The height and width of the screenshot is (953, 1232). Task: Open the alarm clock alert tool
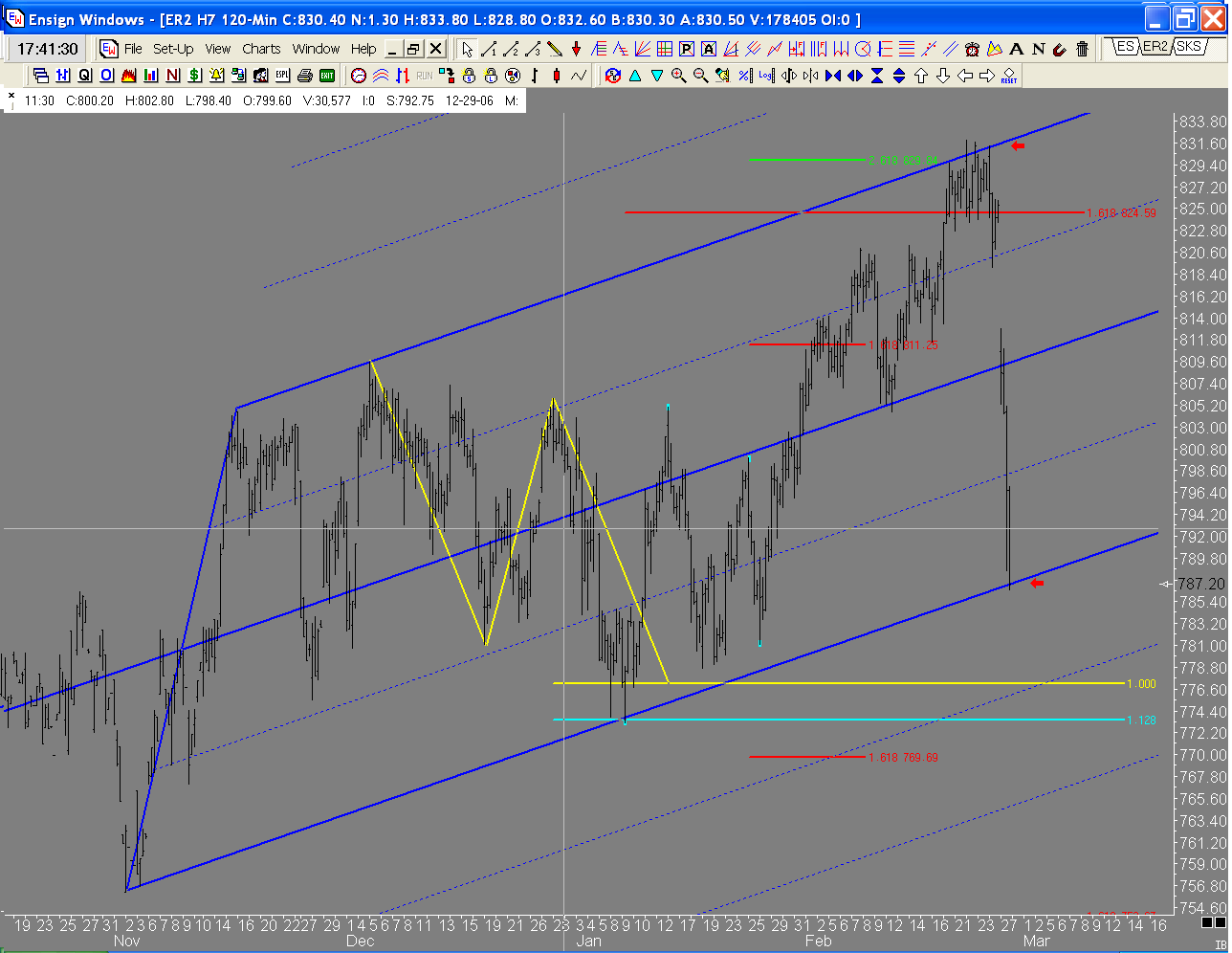pos(973,49)
